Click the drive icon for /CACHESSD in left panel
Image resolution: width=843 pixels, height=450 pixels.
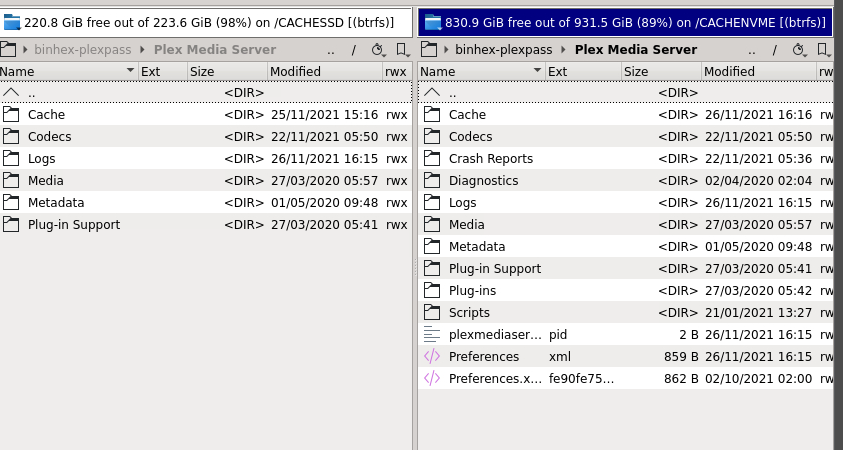point(11,22)
